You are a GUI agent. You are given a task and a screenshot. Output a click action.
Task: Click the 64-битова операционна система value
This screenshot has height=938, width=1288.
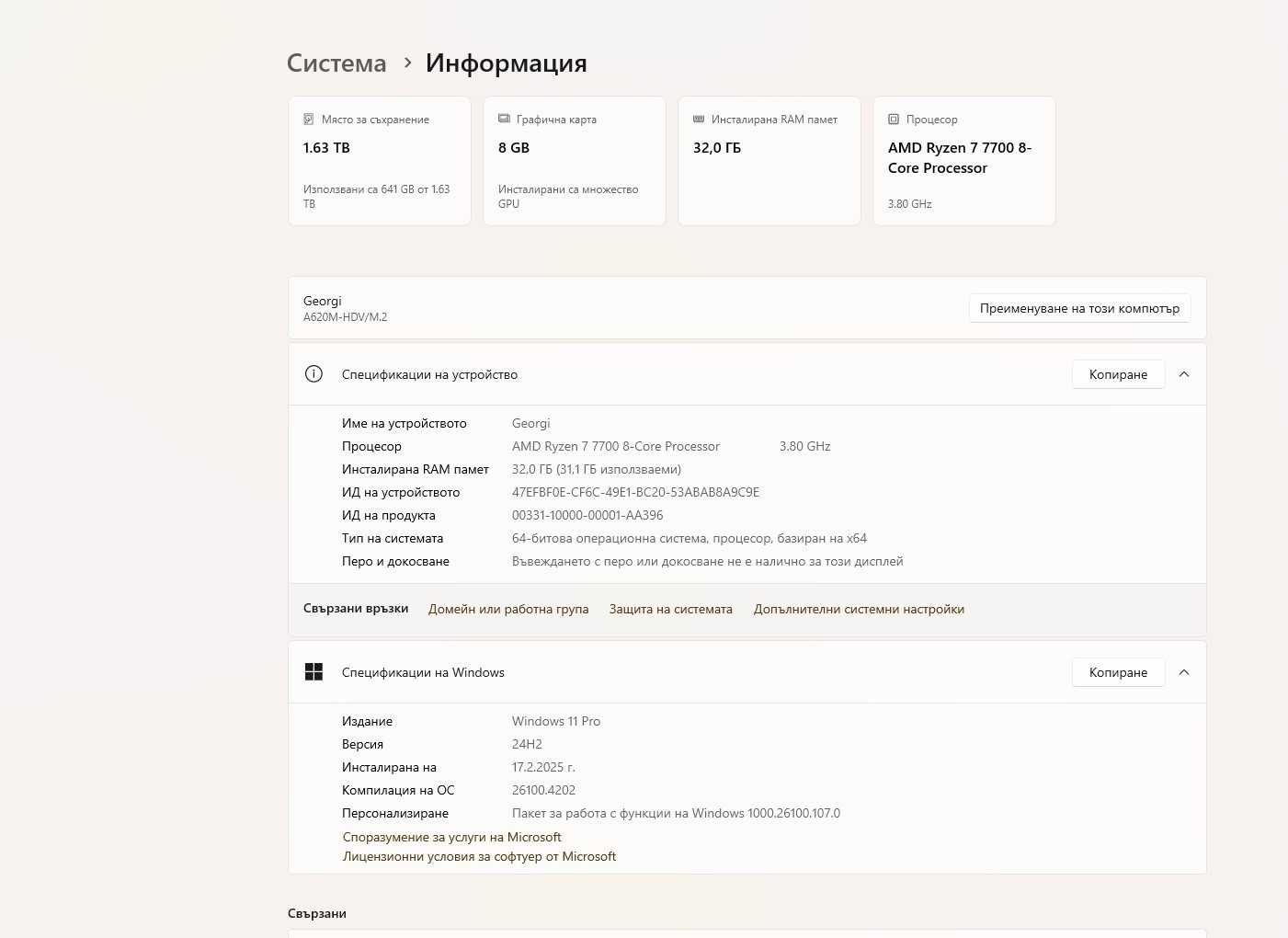click(690, 538)
